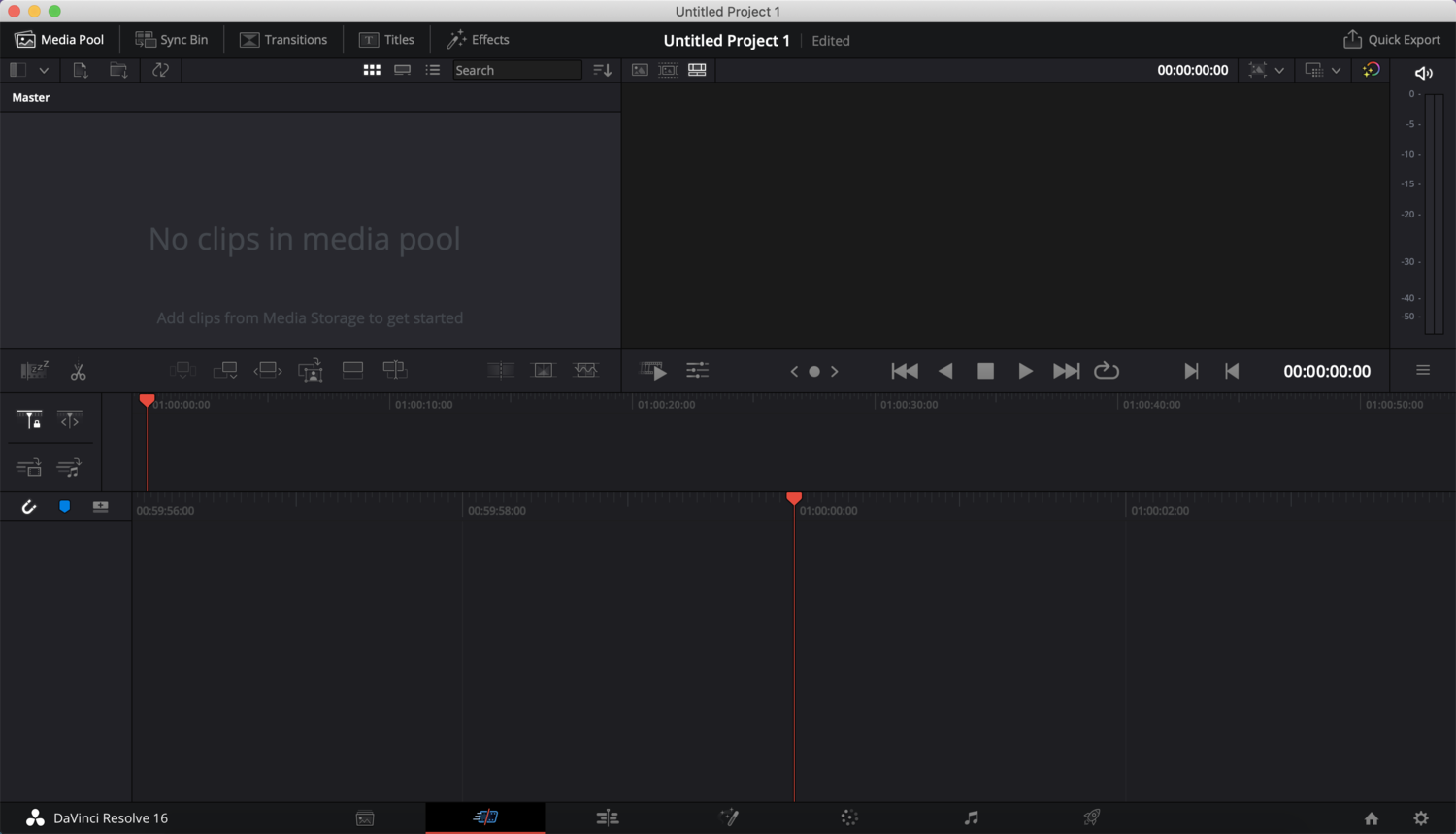Image resolution: width=1456 pixels, height=834 pixels.
Task: Select the Free Playhead timeline mode
Action: pos(70,419)
